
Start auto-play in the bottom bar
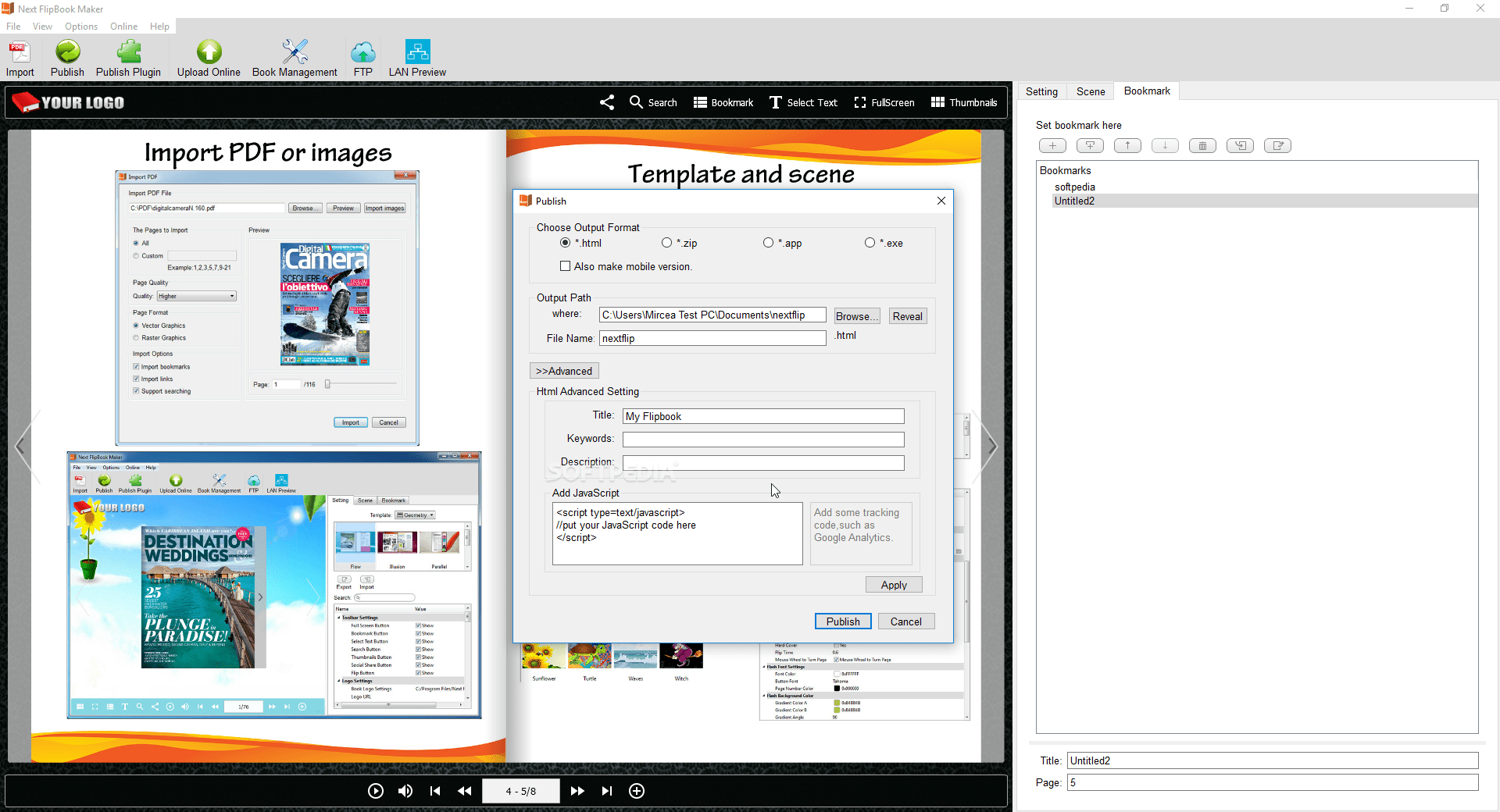(376, 791)
